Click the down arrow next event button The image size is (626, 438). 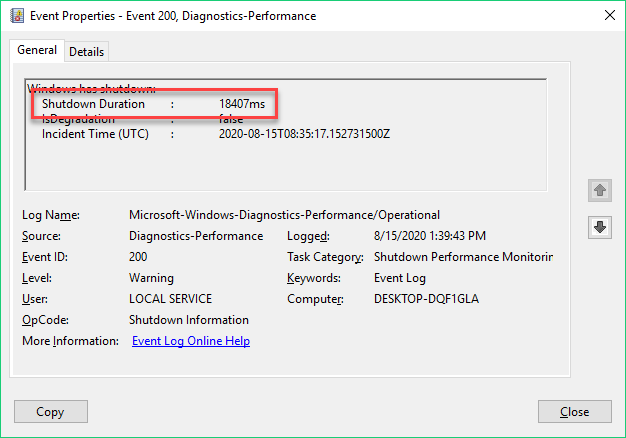[x=600, y=227]
